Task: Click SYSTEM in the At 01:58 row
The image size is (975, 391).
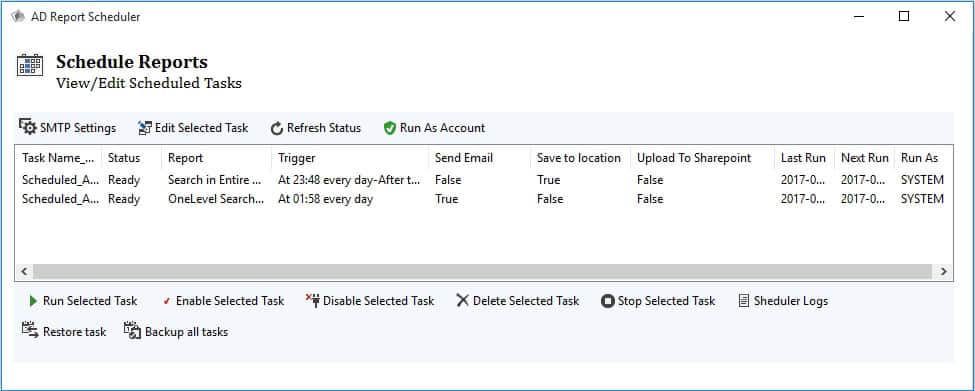Action: [x=922, y=199]
